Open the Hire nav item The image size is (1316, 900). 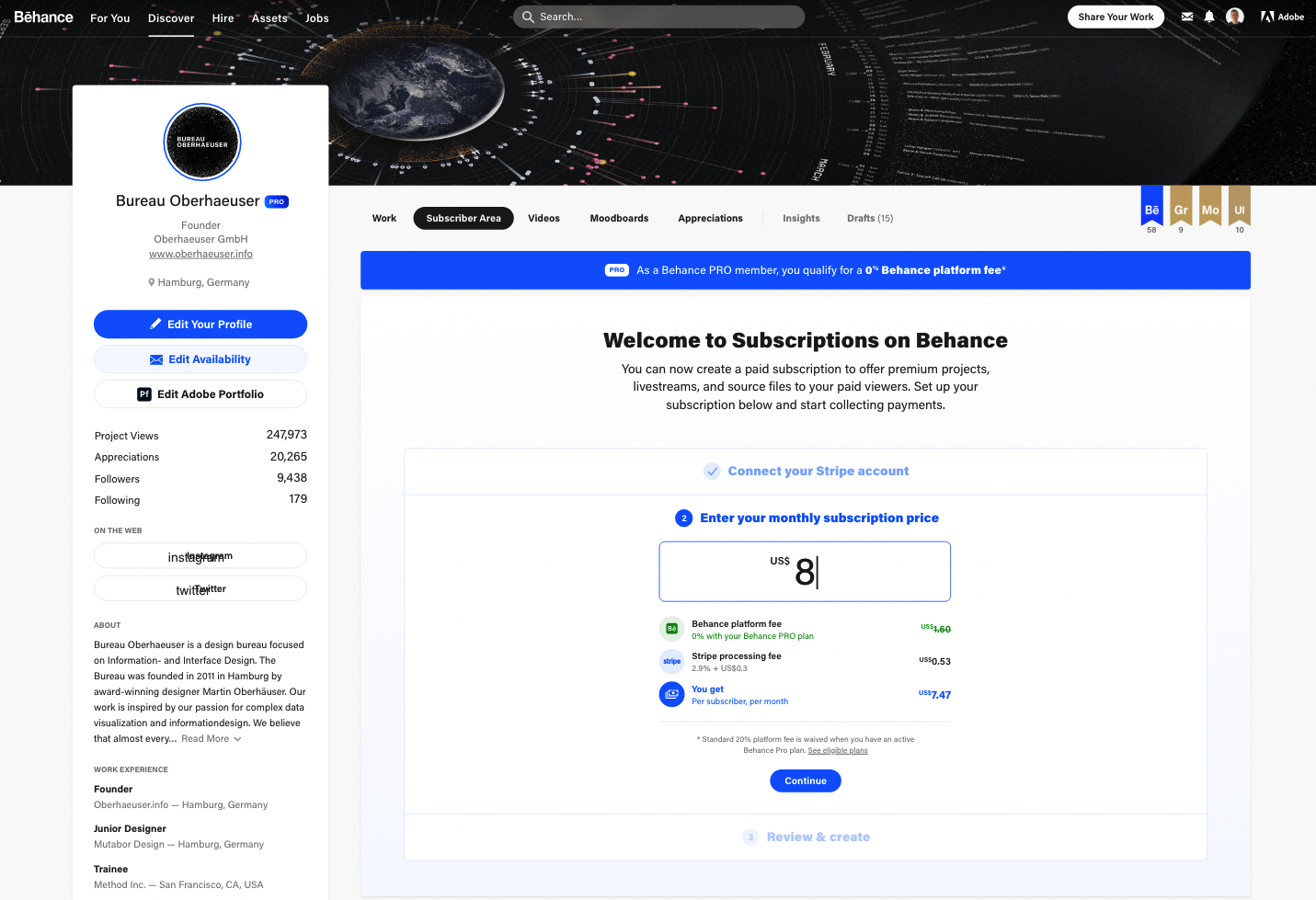point(223,17)
